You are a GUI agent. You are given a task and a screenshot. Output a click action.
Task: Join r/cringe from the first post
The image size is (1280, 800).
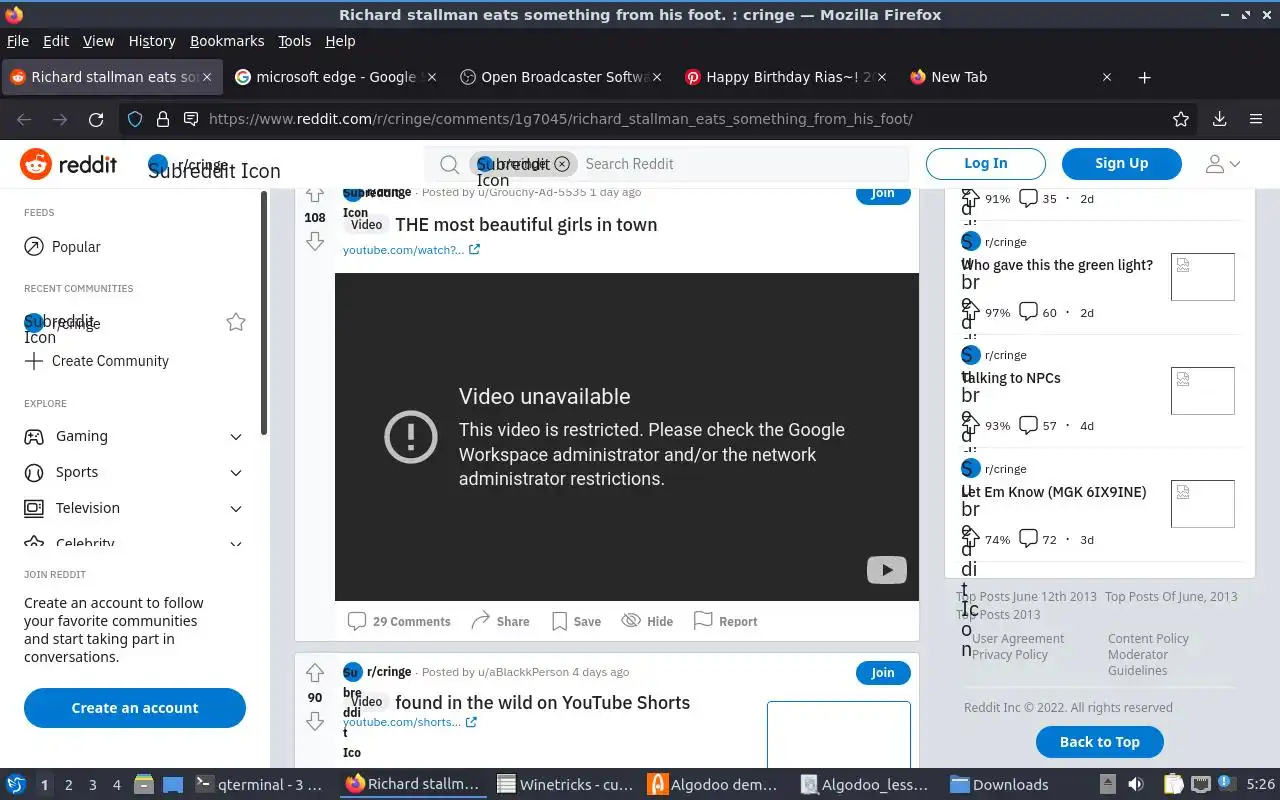click(883, 194)
